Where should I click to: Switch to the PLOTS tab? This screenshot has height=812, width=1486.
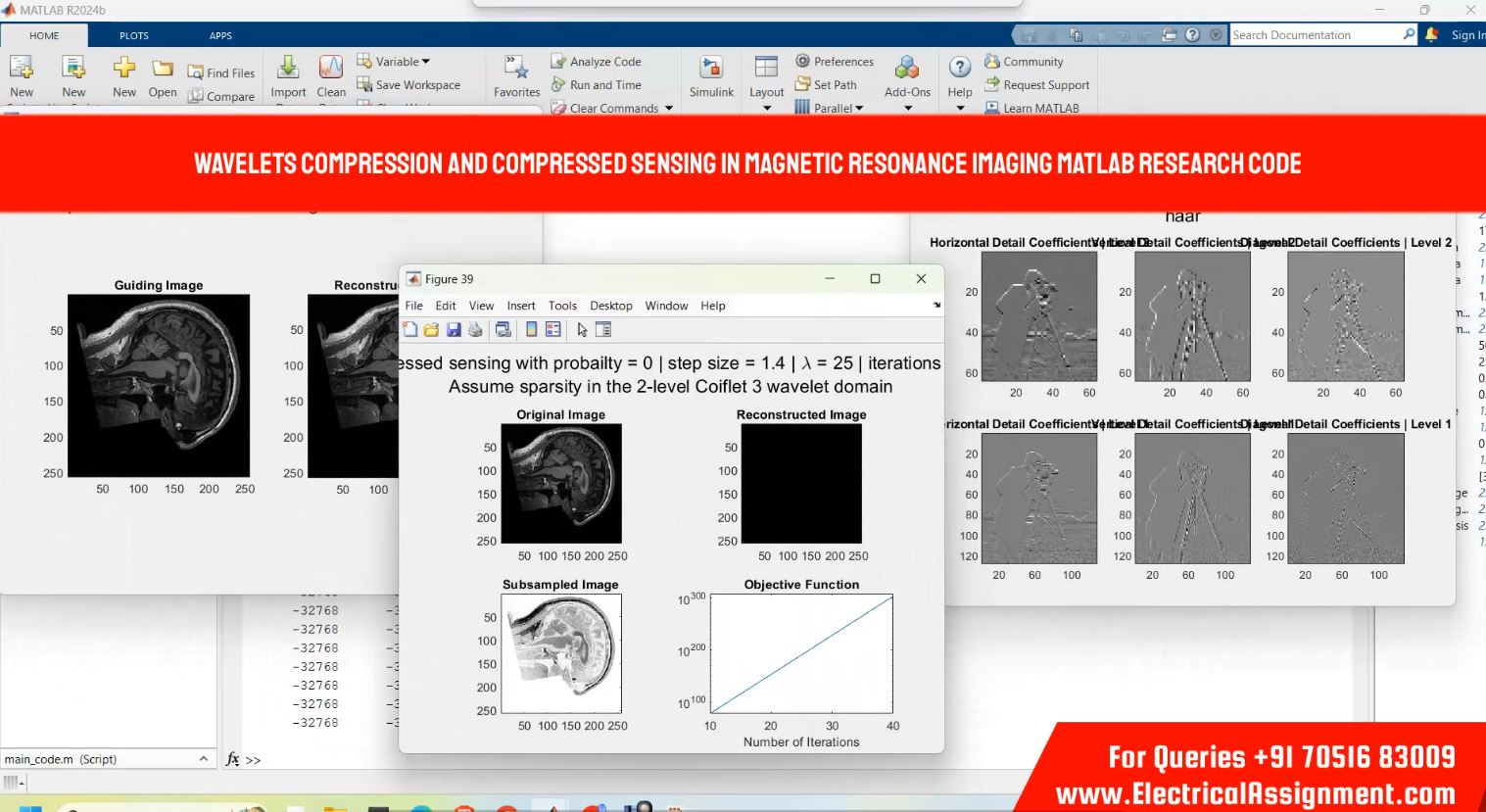[134, 35]
